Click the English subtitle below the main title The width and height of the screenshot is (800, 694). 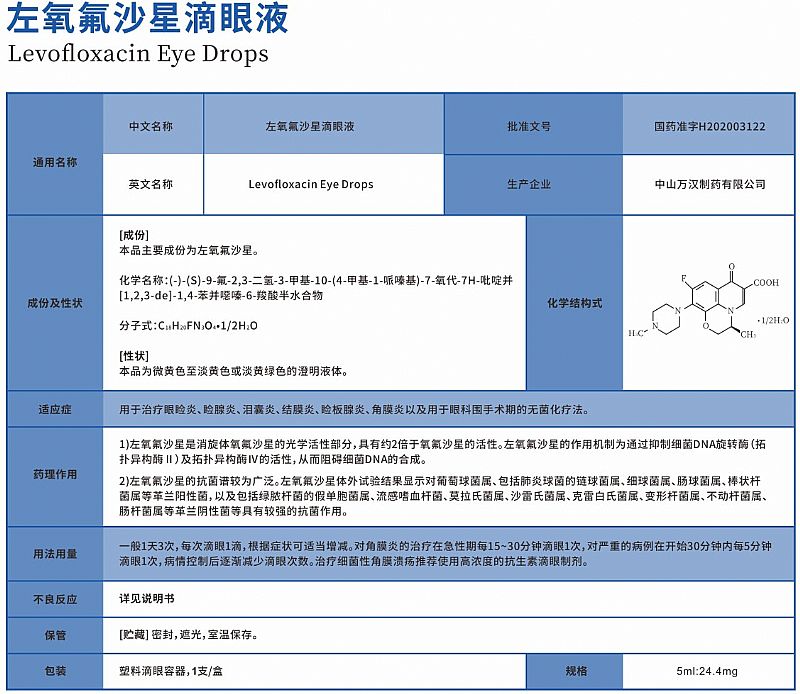point(138,53)
